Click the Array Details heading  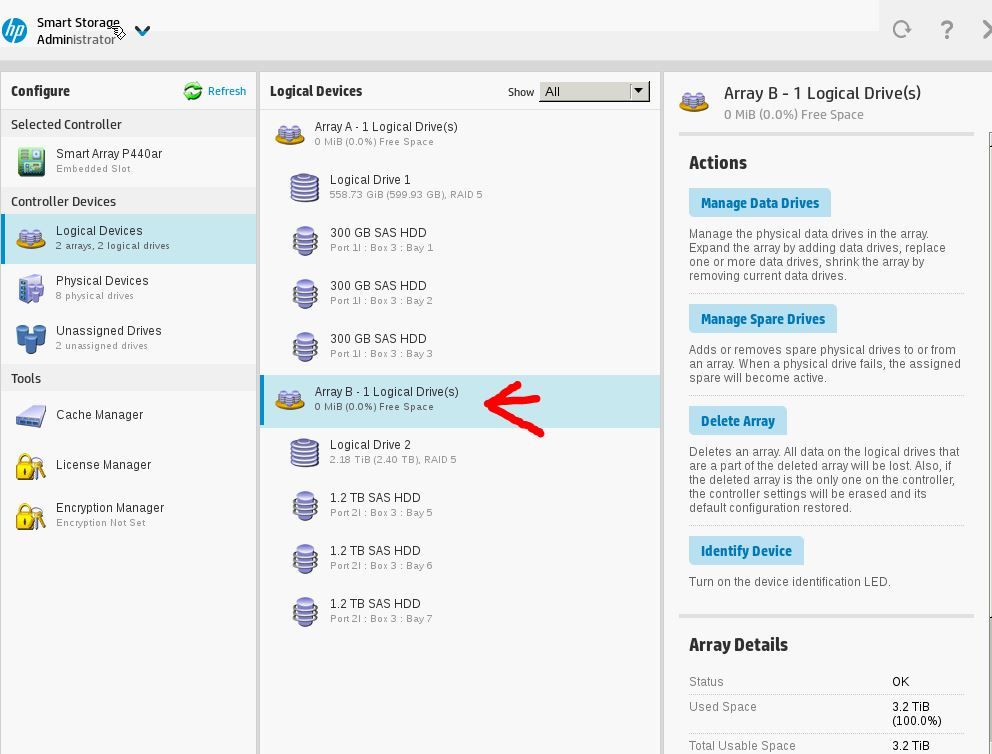pyautogui.click(x=738, y=645)
